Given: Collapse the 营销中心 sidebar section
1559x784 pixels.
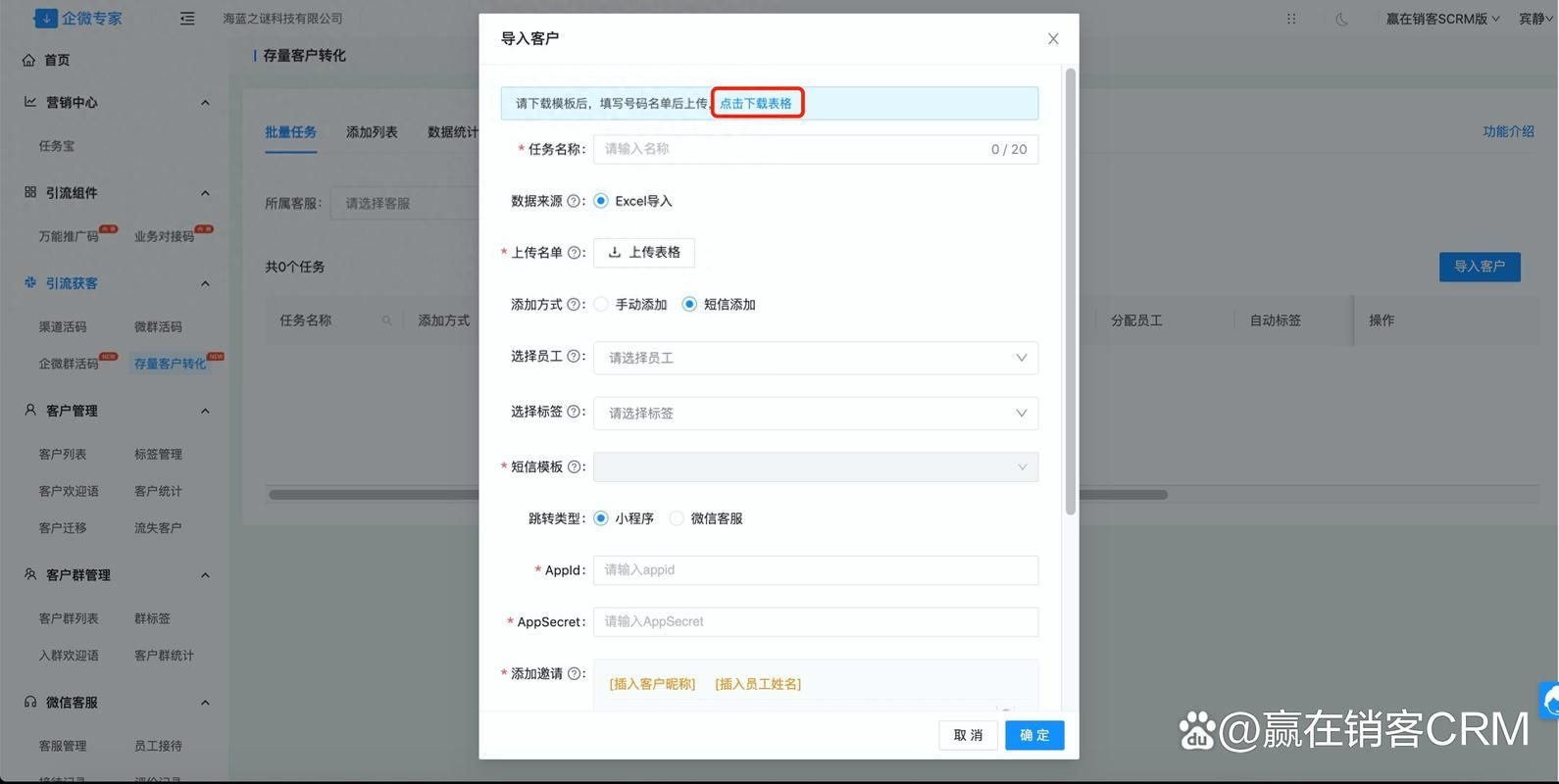Looking at the screenshot, I should click(205, 103).
